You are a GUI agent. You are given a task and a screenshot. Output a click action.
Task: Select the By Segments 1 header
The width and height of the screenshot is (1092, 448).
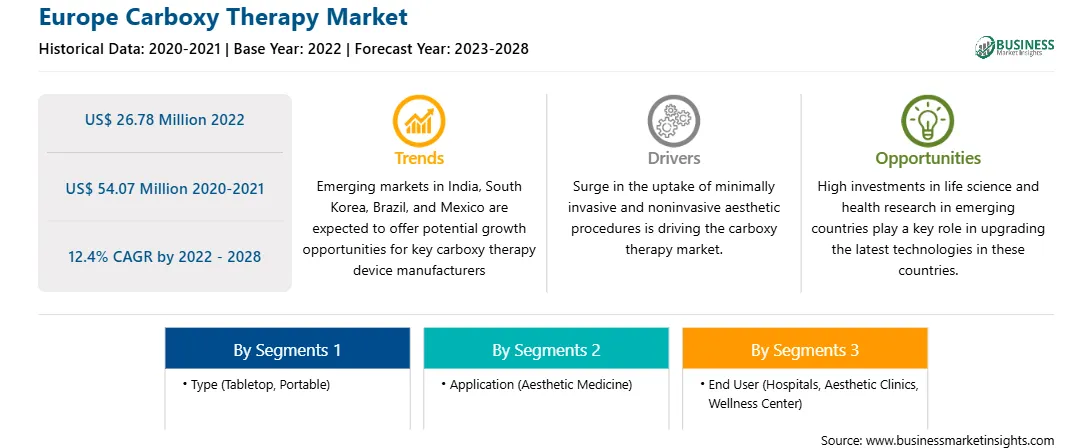[x=287, y=349]
